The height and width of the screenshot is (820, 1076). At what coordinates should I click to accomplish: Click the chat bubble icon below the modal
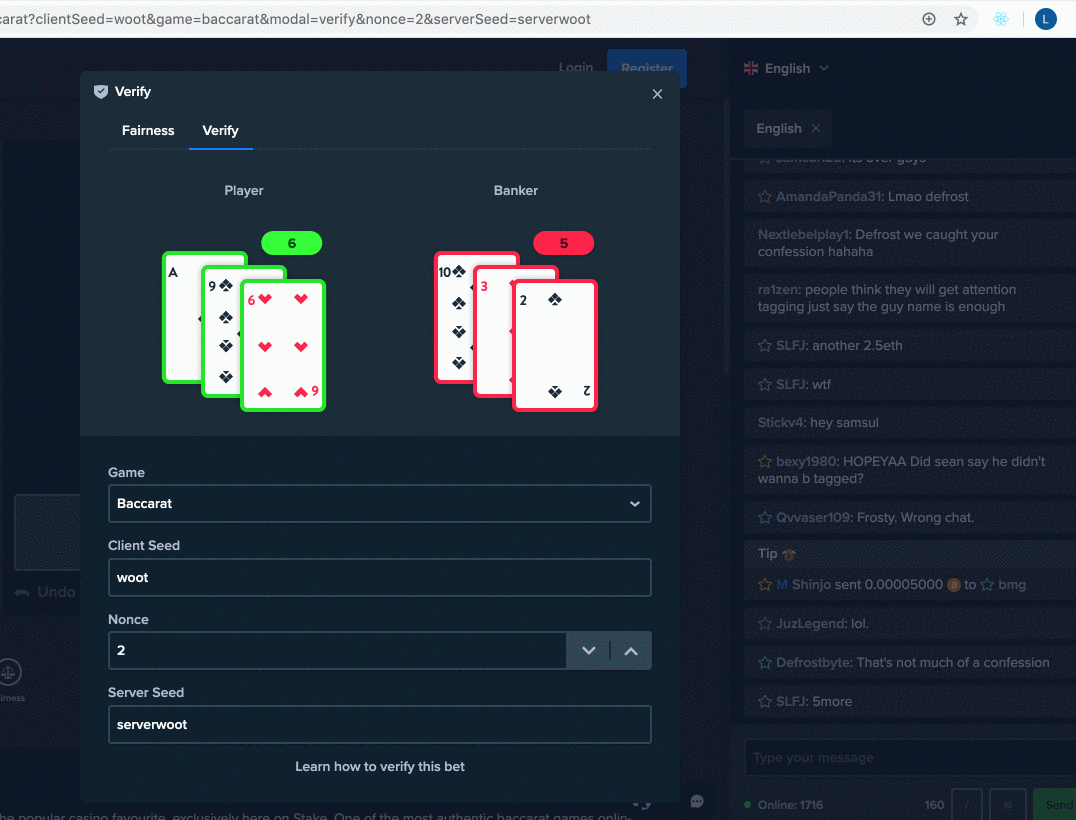697,801
